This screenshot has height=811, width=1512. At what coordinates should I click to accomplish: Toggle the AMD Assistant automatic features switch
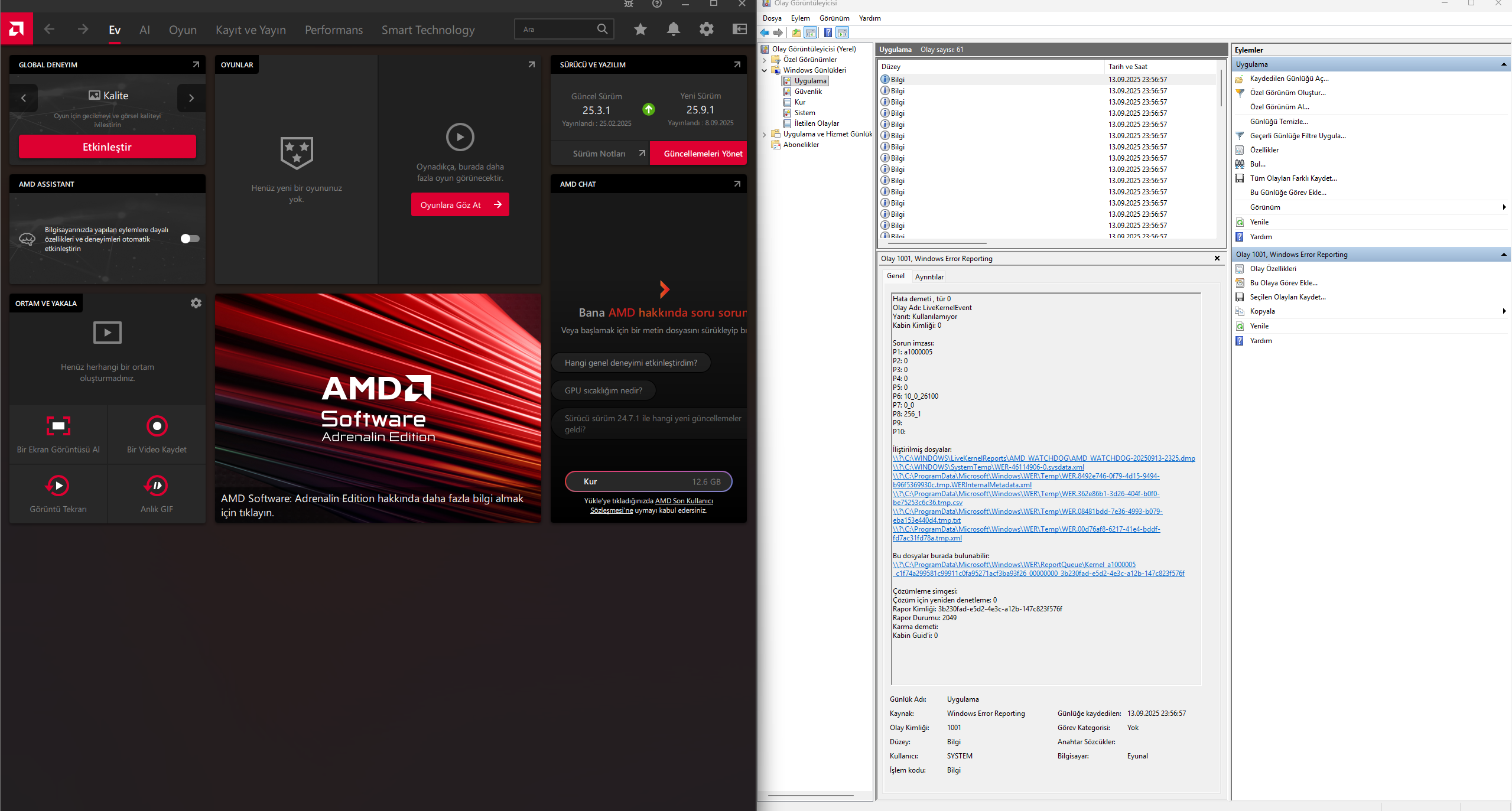pyautogui.click(x=190, y=239)
